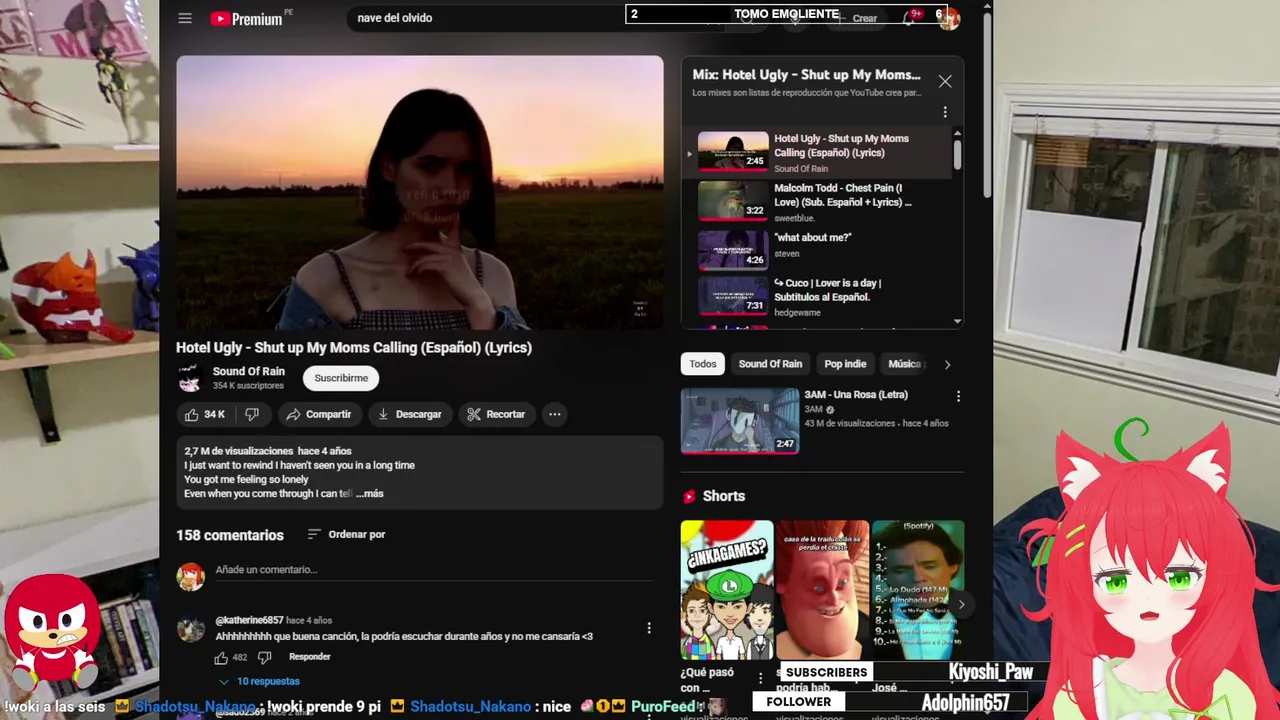The image size is (1280, 720).
Task: Show more filter chips arrow
Action: point(947,364)
